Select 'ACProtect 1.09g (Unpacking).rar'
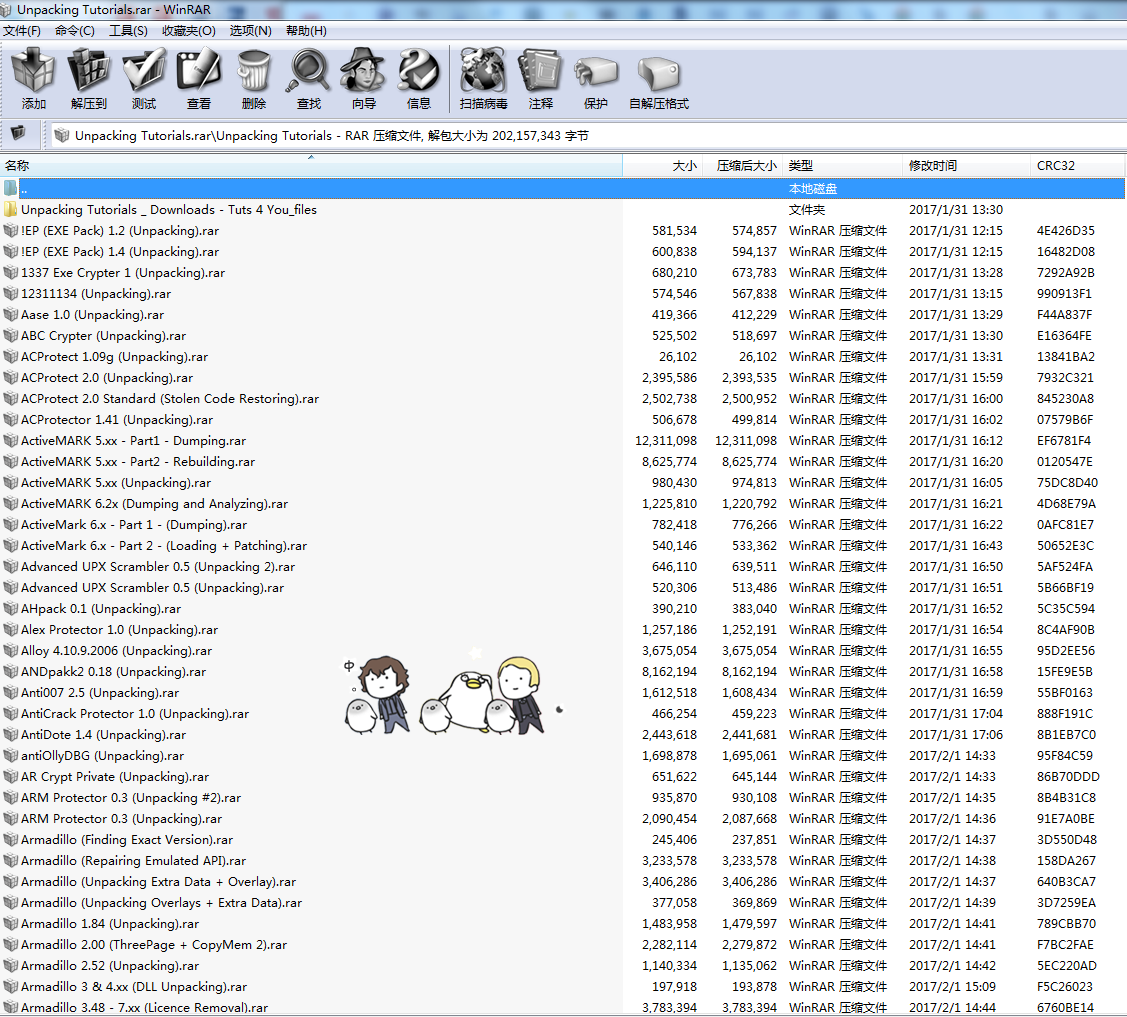Image resolution: width=1127 pixels, height=1017 pixels. click(114, 356)
